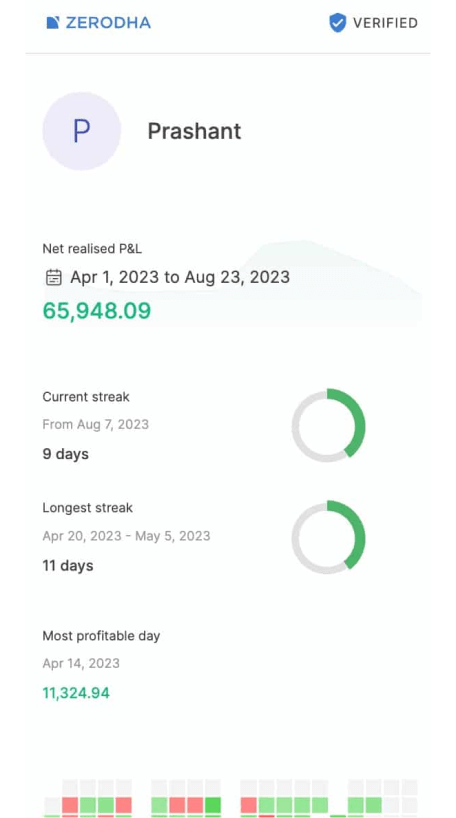
Task: Select the VERIFIED label text
Action: 385,23
